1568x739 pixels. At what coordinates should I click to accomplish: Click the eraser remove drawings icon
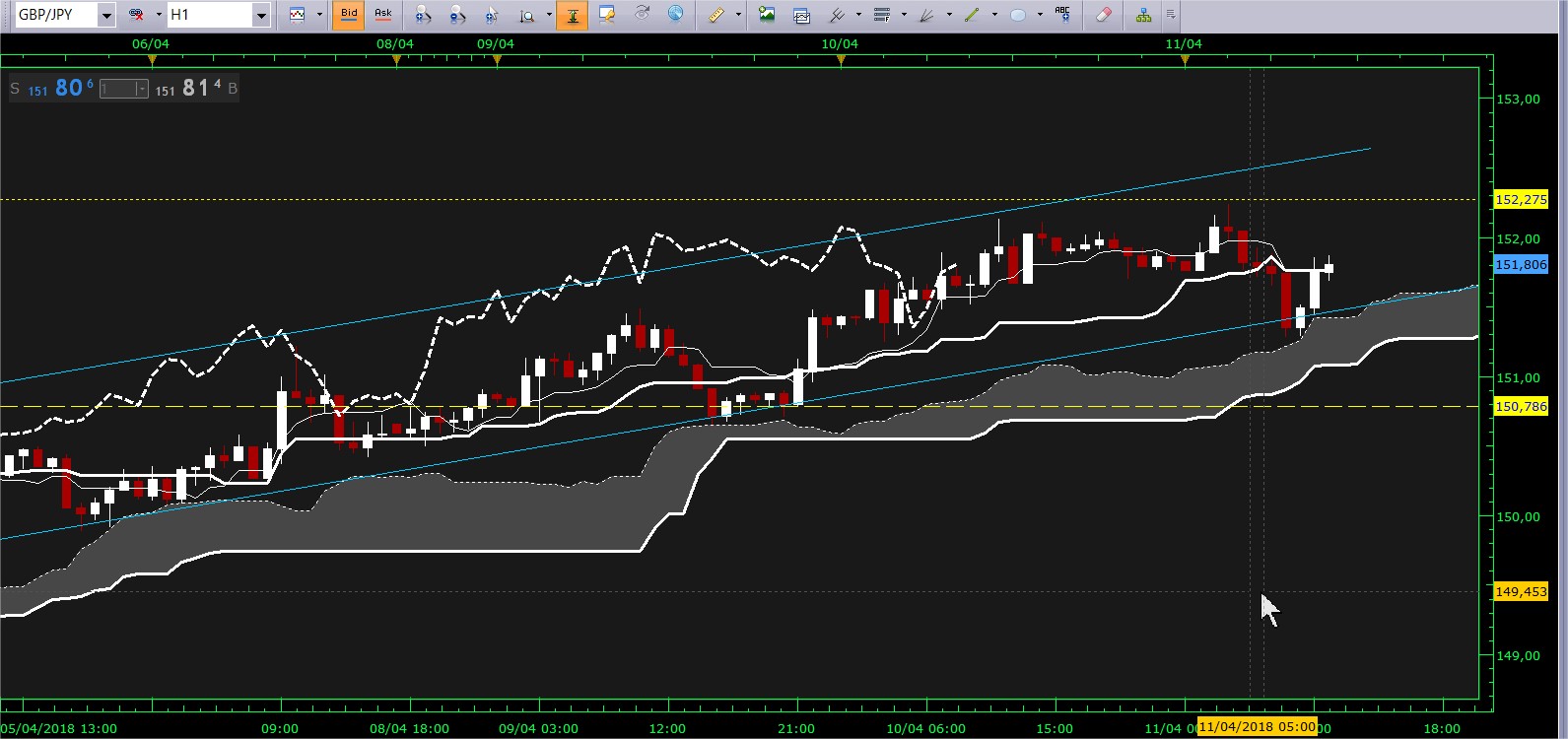1103,15
